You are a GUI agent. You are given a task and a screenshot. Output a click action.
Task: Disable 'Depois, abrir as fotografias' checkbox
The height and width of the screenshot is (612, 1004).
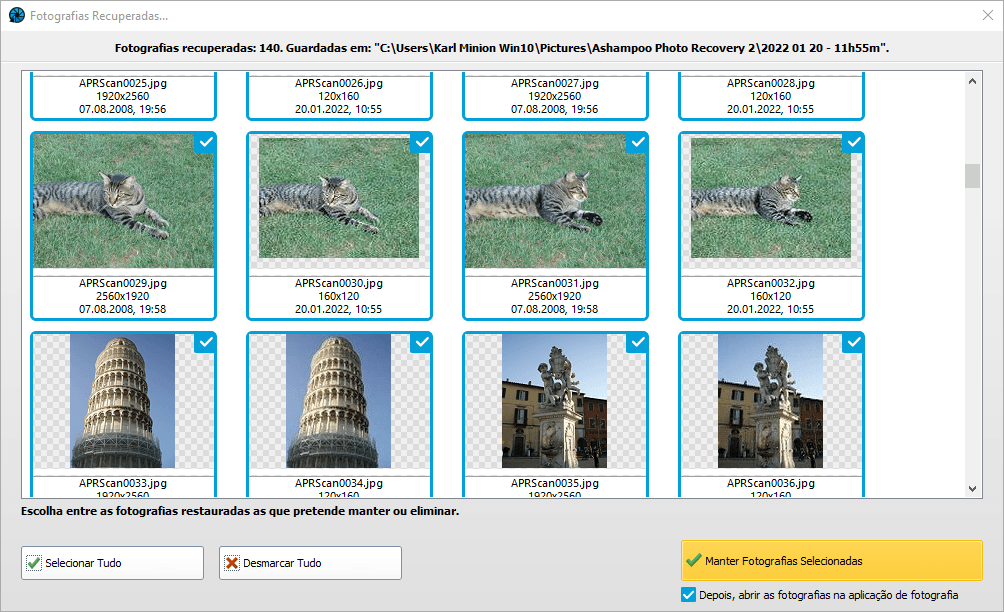pyautogui.click(x=688, y=595)
